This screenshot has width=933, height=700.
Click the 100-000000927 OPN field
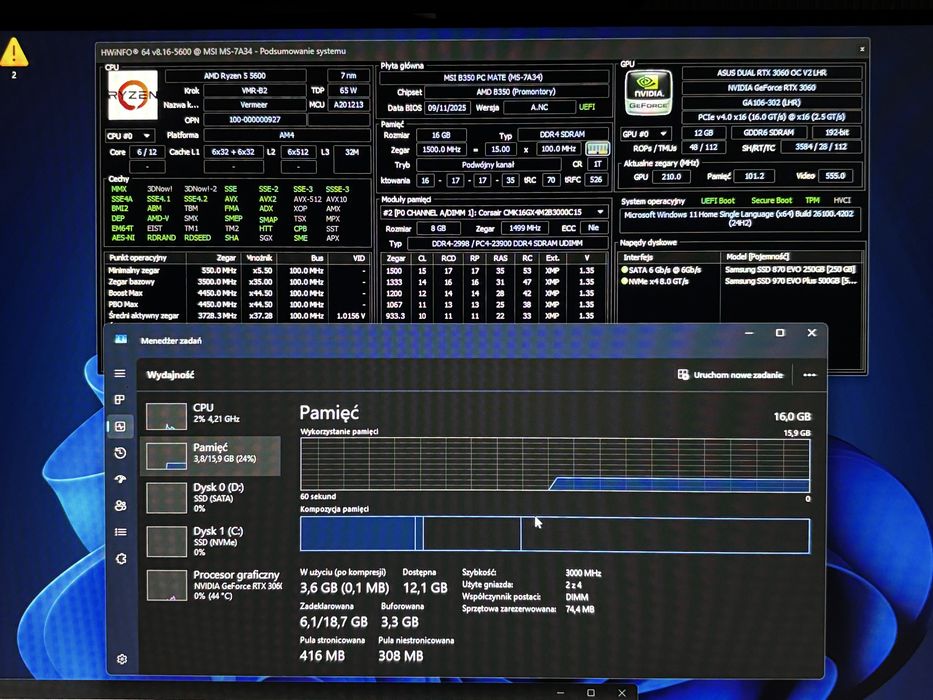point(254,120)
